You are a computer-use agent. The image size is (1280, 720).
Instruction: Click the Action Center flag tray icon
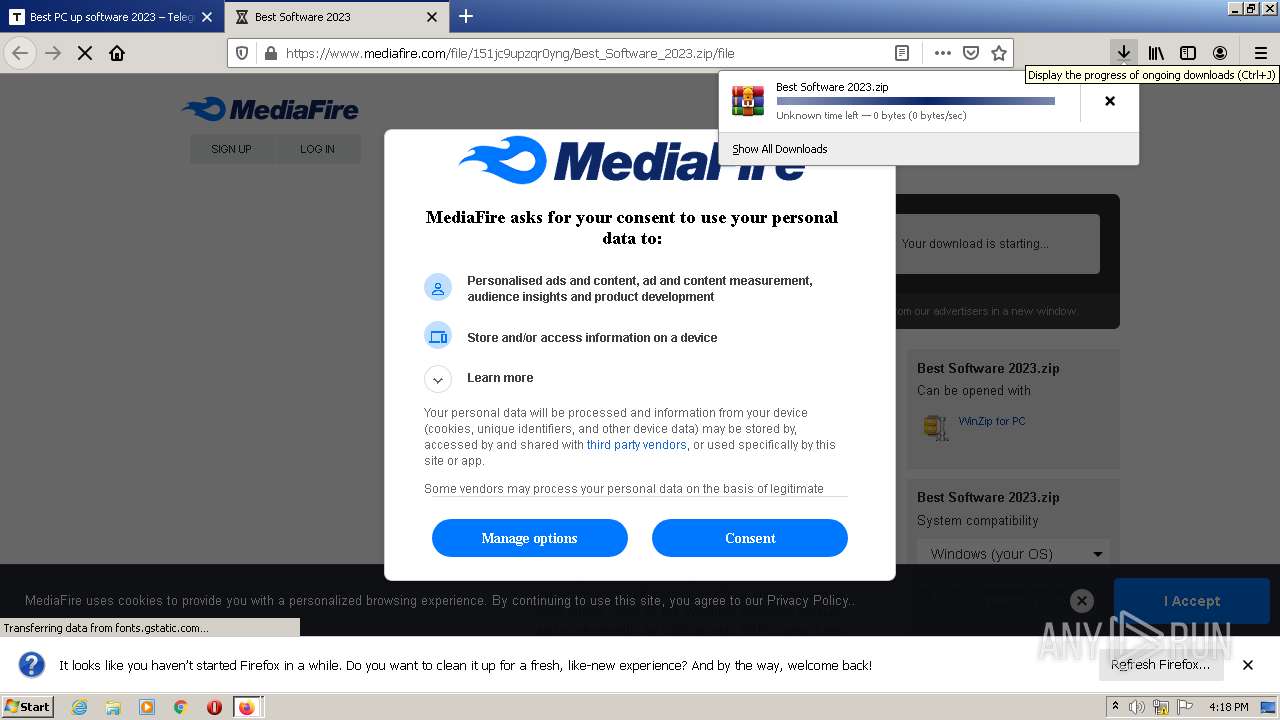(1185, 707)
